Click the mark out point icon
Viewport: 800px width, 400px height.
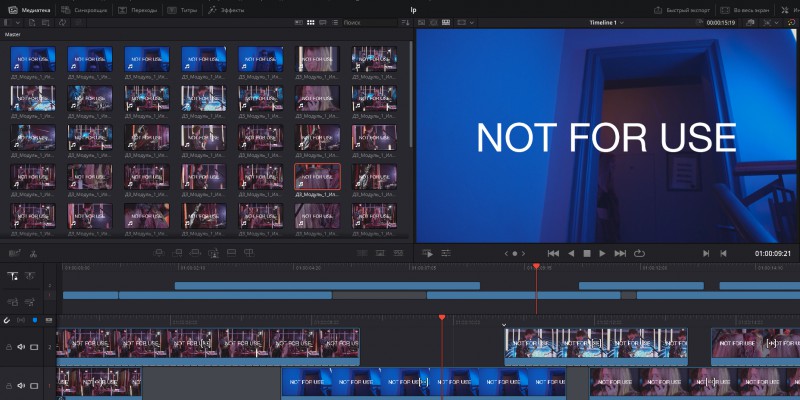point(723,253)
